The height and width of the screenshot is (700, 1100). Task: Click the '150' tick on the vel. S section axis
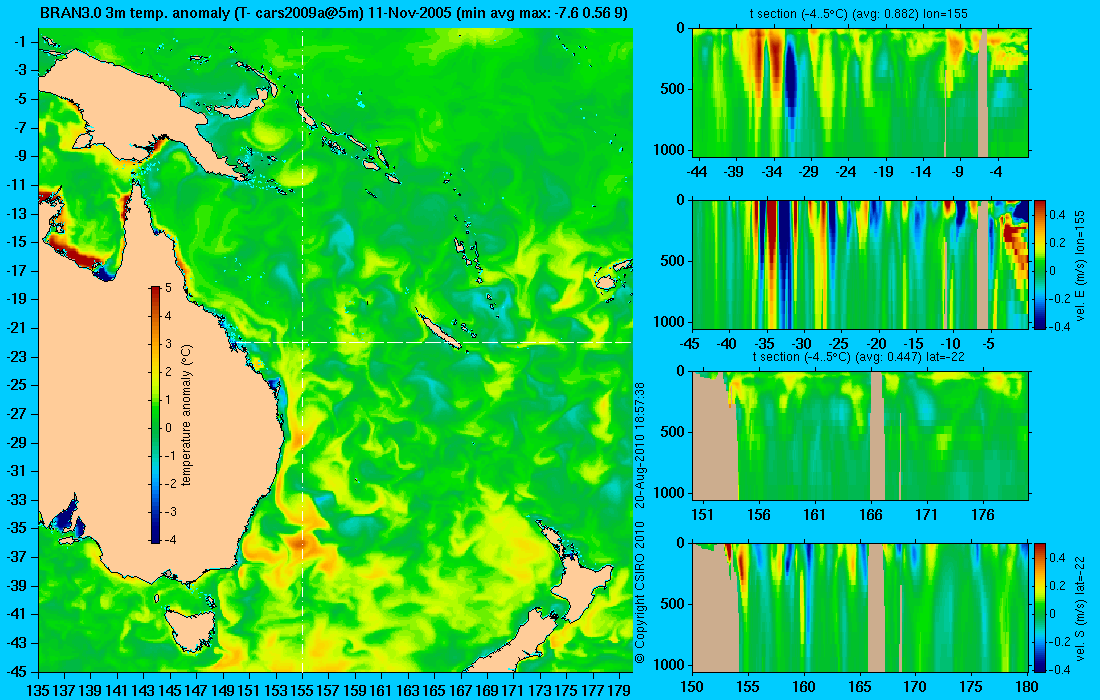(692, 687)
